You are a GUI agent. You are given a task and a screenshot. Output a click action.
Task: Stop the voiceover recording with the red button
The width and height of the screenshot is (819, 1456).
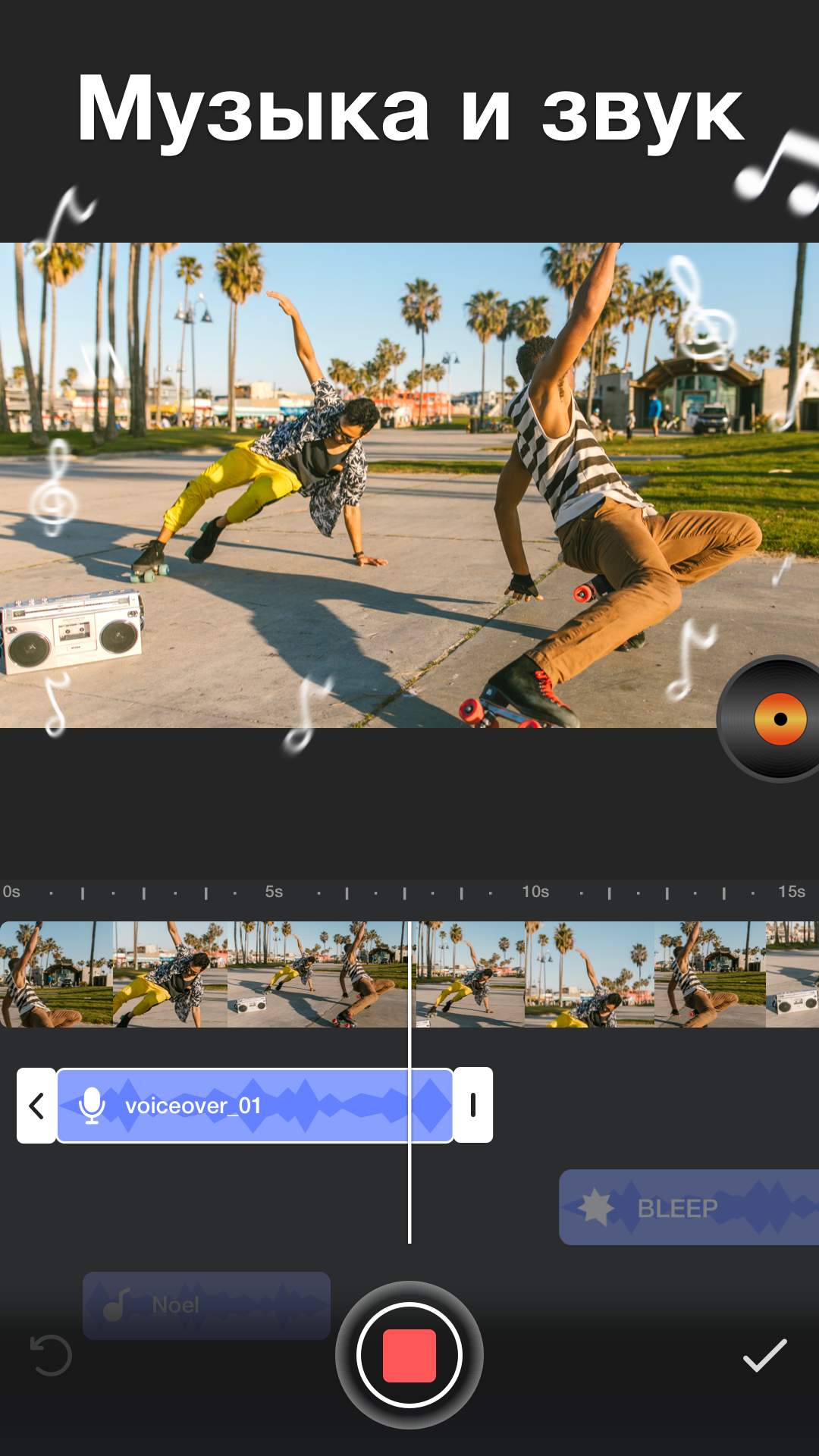[409, 1355]
